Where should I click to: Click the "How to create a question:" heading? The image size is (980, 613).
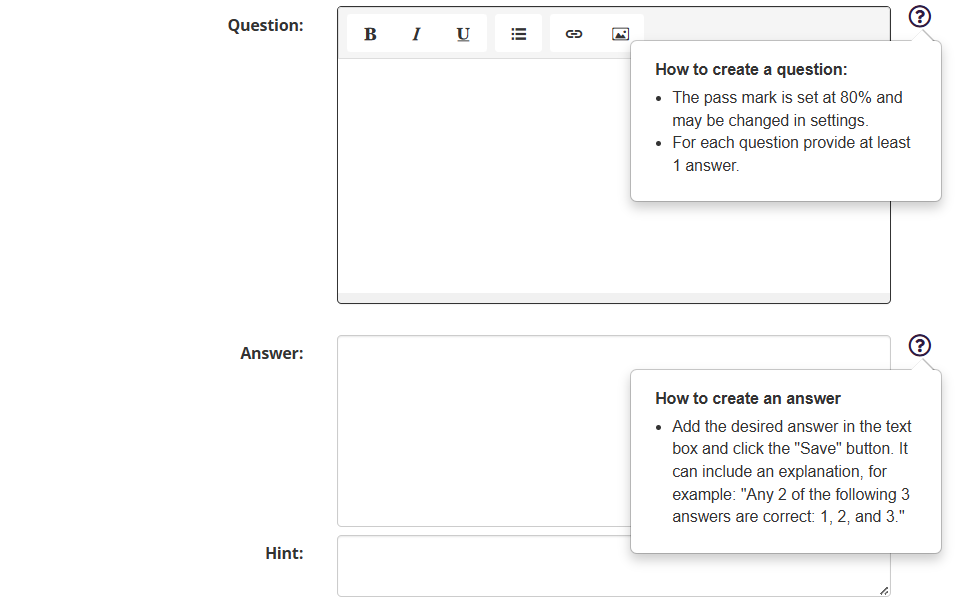click(x=751, y=69)
